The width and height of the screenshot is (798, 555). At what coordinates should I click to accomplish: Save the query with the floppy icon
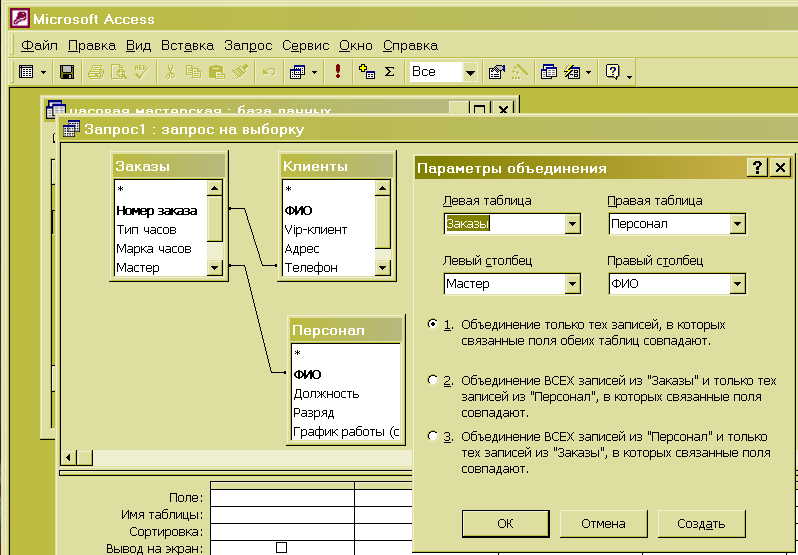[67, 72]
